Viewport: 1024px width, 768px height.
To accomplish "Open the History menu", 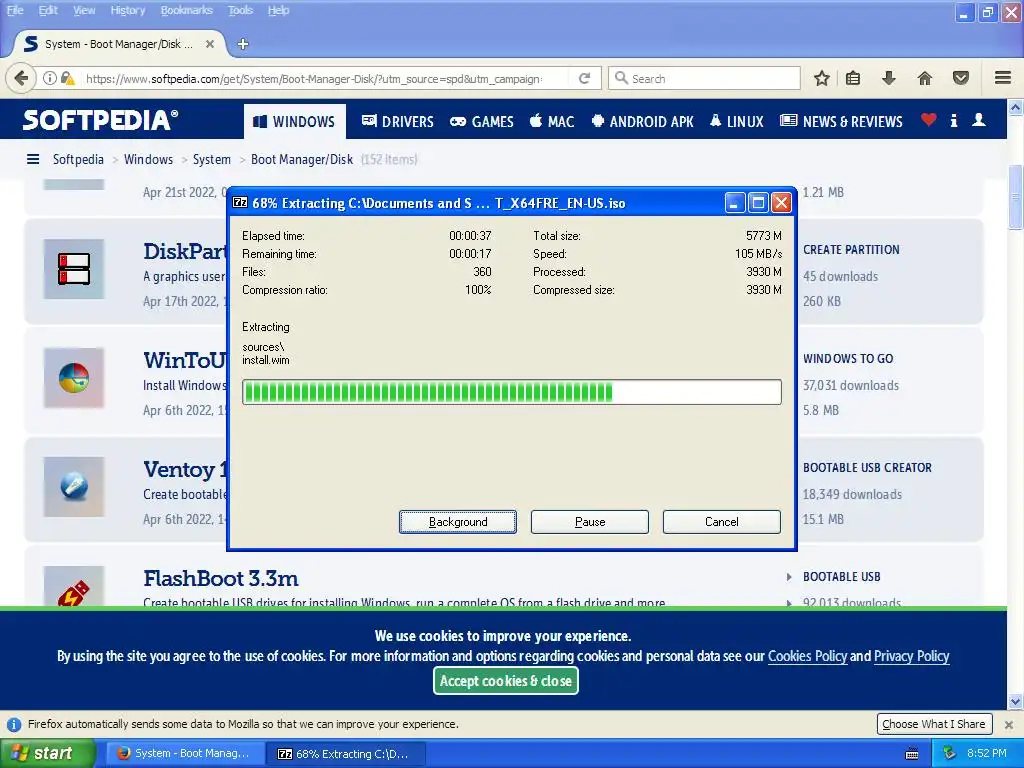I will click(x=127, y=10).
